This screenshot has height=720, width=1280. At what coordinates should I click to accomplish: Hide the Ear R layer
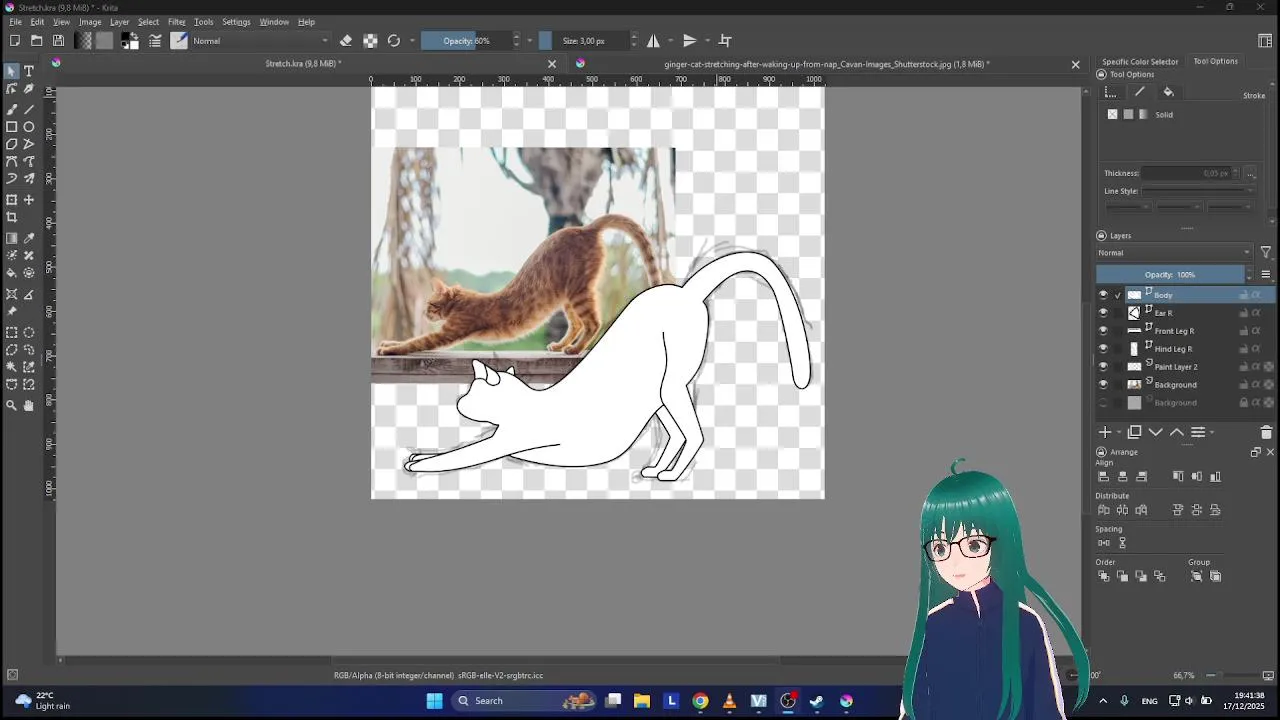[x=1103, y=313]
